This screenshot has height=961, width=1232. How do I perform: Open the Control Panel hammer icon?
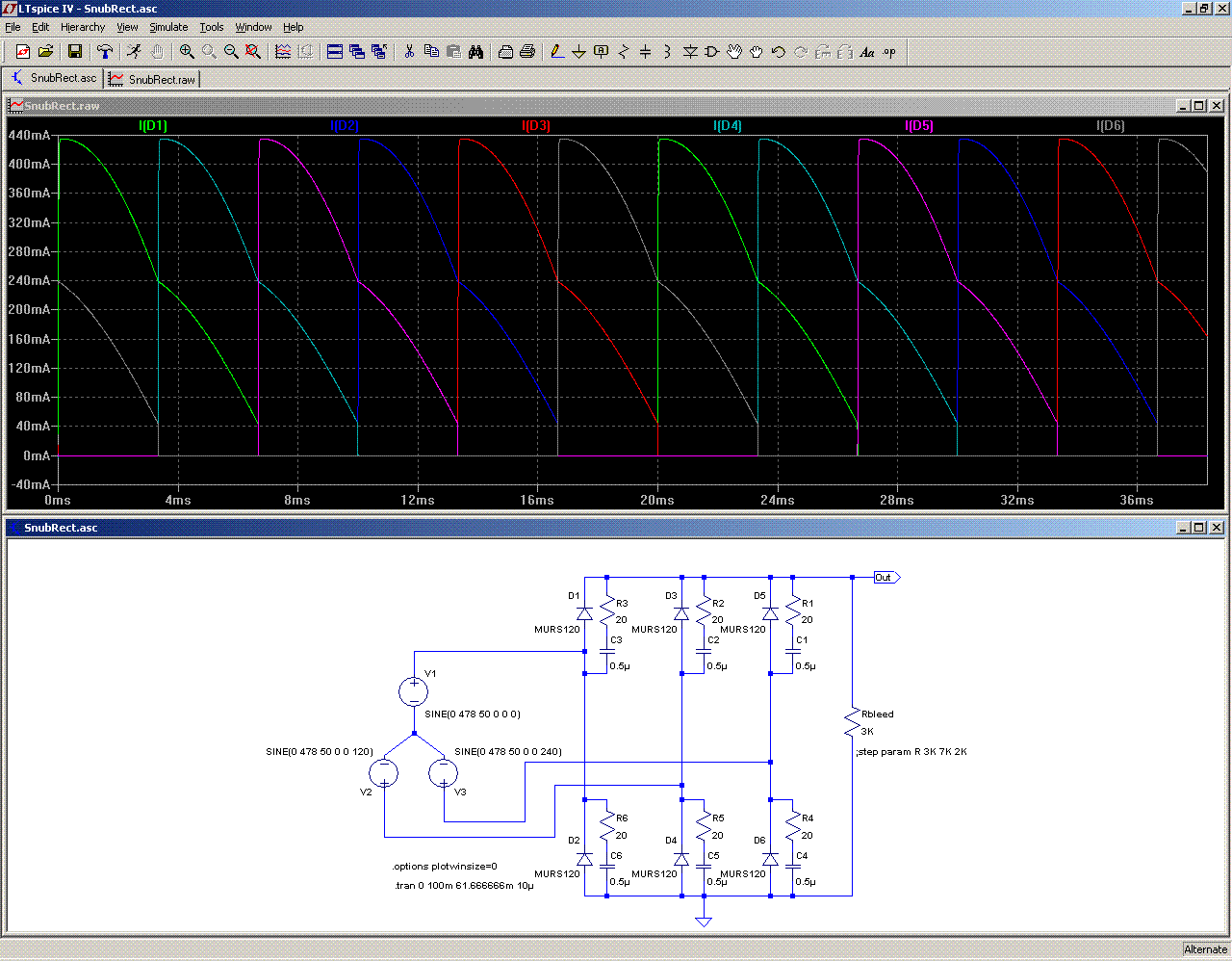[105, 52]
